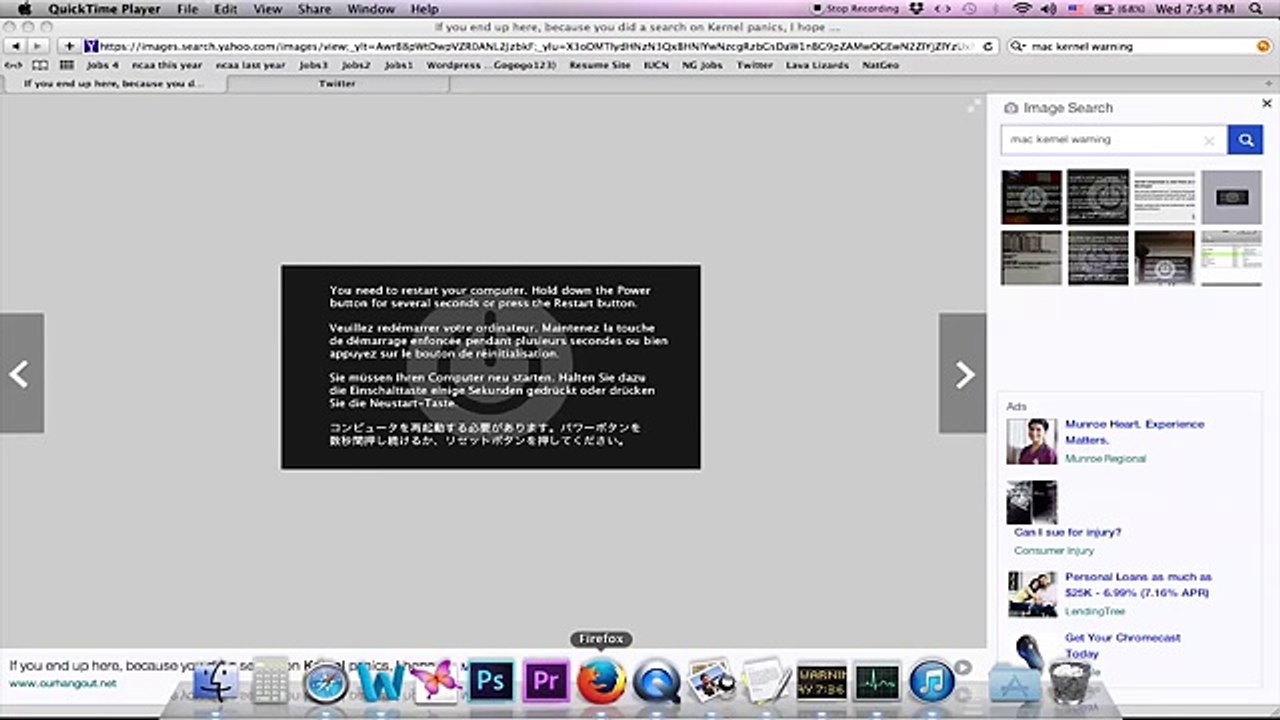Click the Firefox icon in dock
This screenshot has height=720, width=1280.
pos(601,682)
